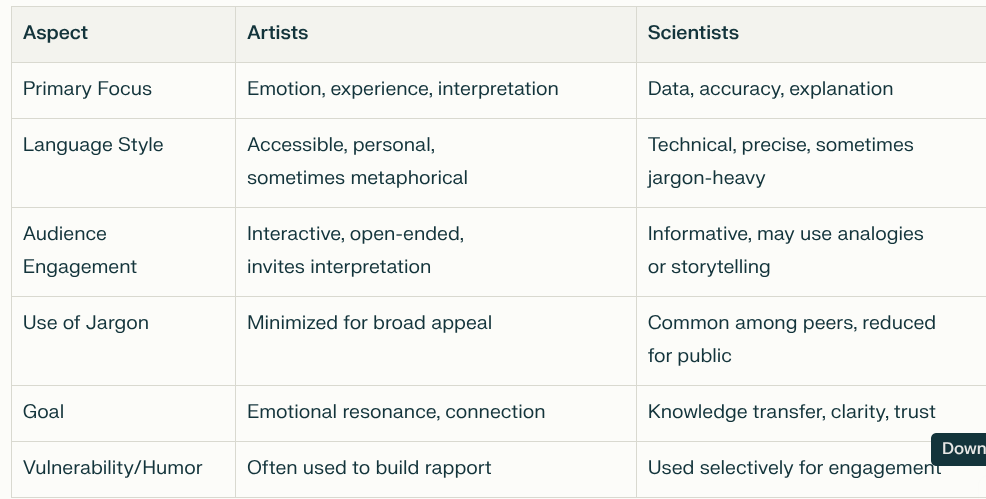Select the Primary Focus row label

tap(88, 89)
